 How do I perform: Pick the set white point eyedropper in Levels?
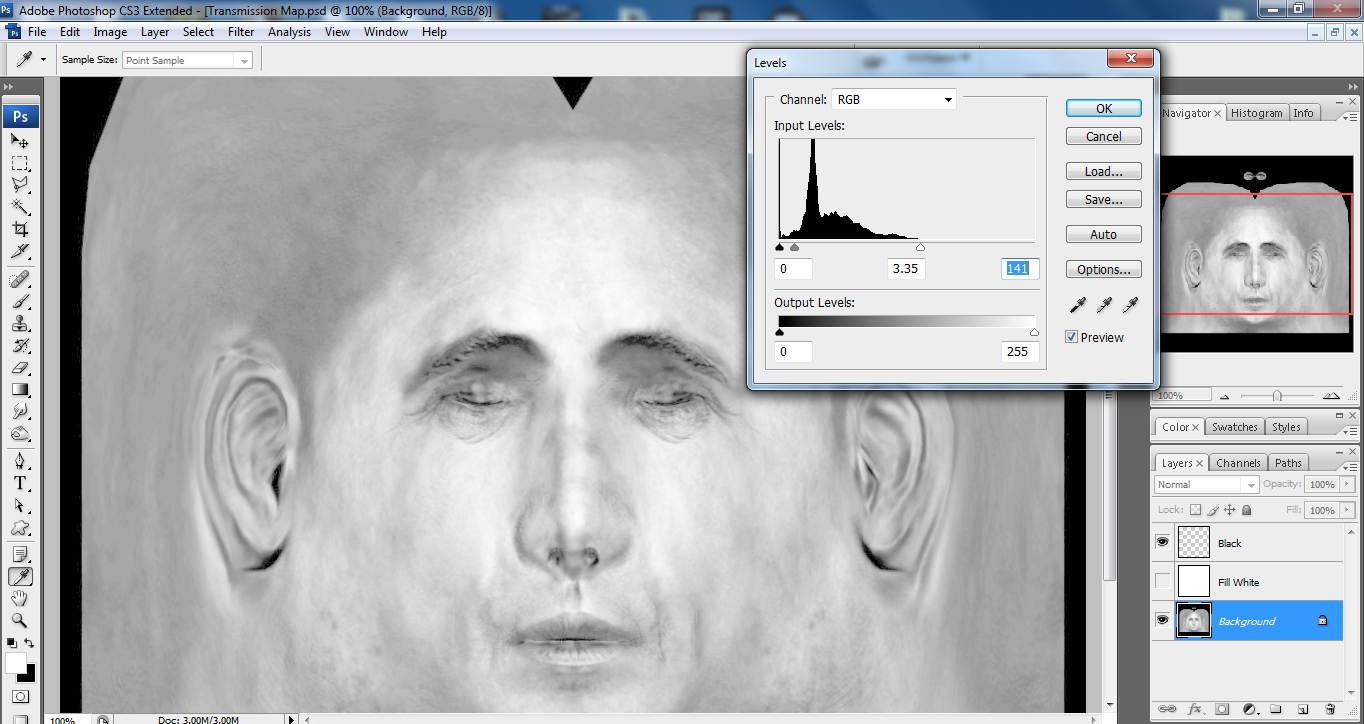tap(1131, 305)
